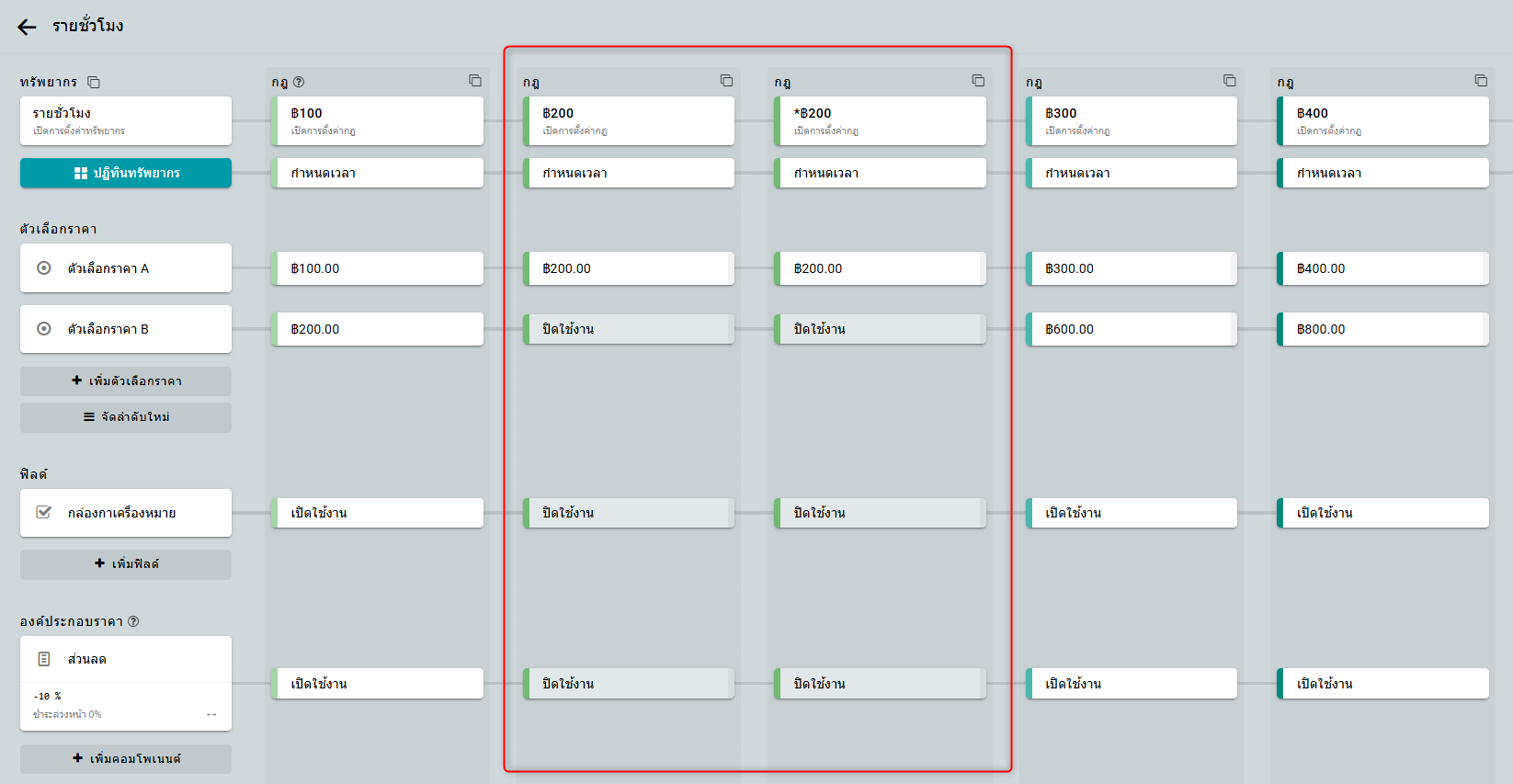Toggle ปิดใช้งาน for ตัวเลือกราคา B in ฿200 rule
Viewport: 1513px width, 784px height.
(x=629, y=329)
